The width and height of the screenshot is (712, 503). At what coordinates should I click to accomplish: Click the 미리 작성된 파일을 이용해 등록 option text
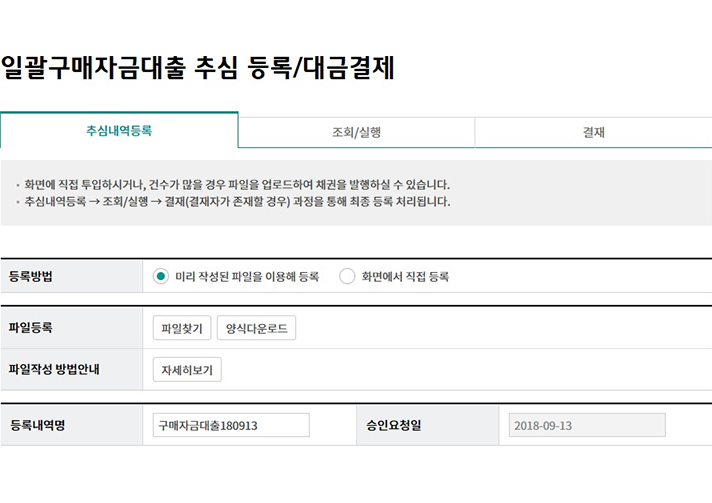click(x=246, y=277)
